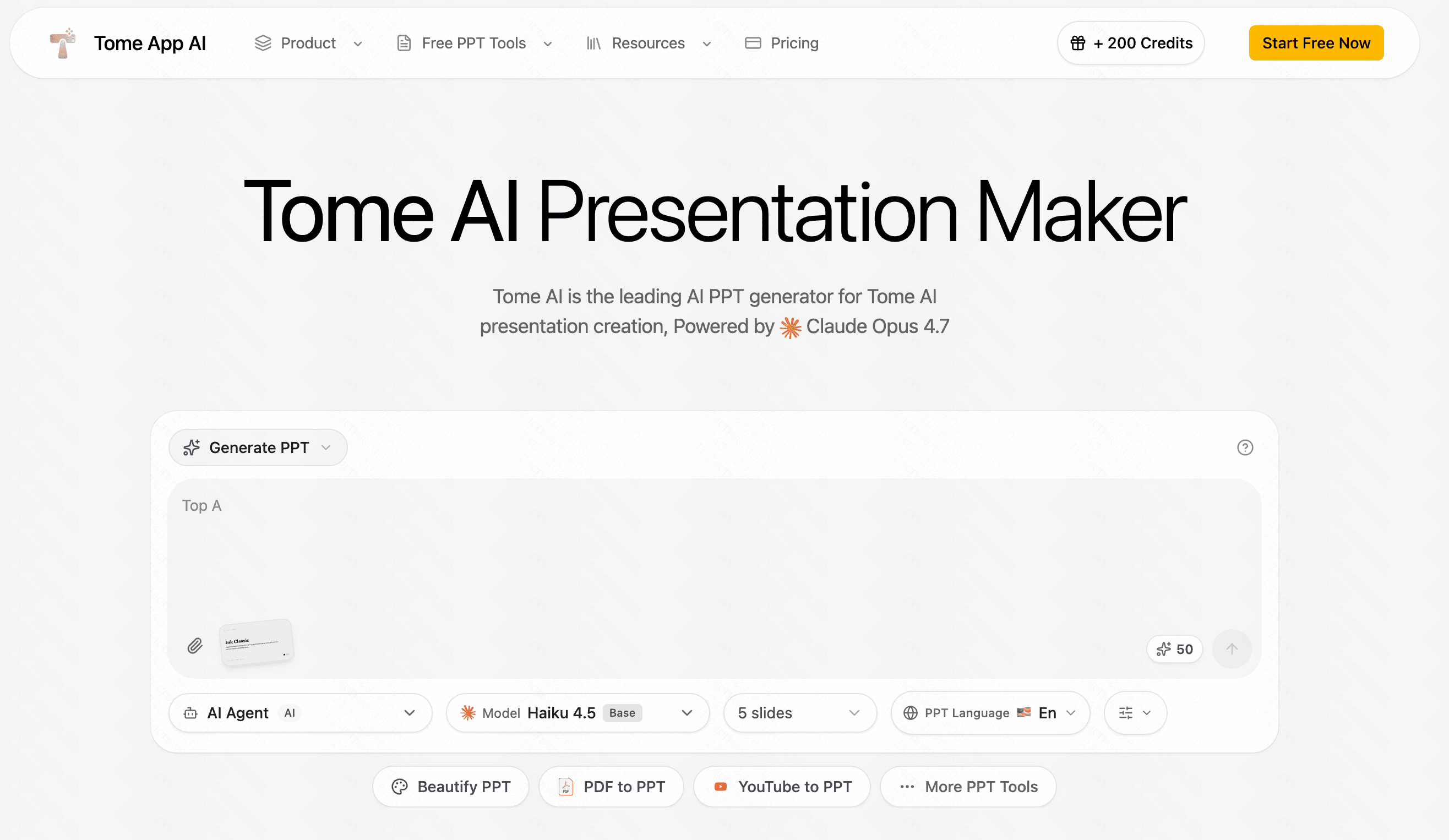
Task: Click the sparkle icon in Generate PPT
Action: (192, 448)
